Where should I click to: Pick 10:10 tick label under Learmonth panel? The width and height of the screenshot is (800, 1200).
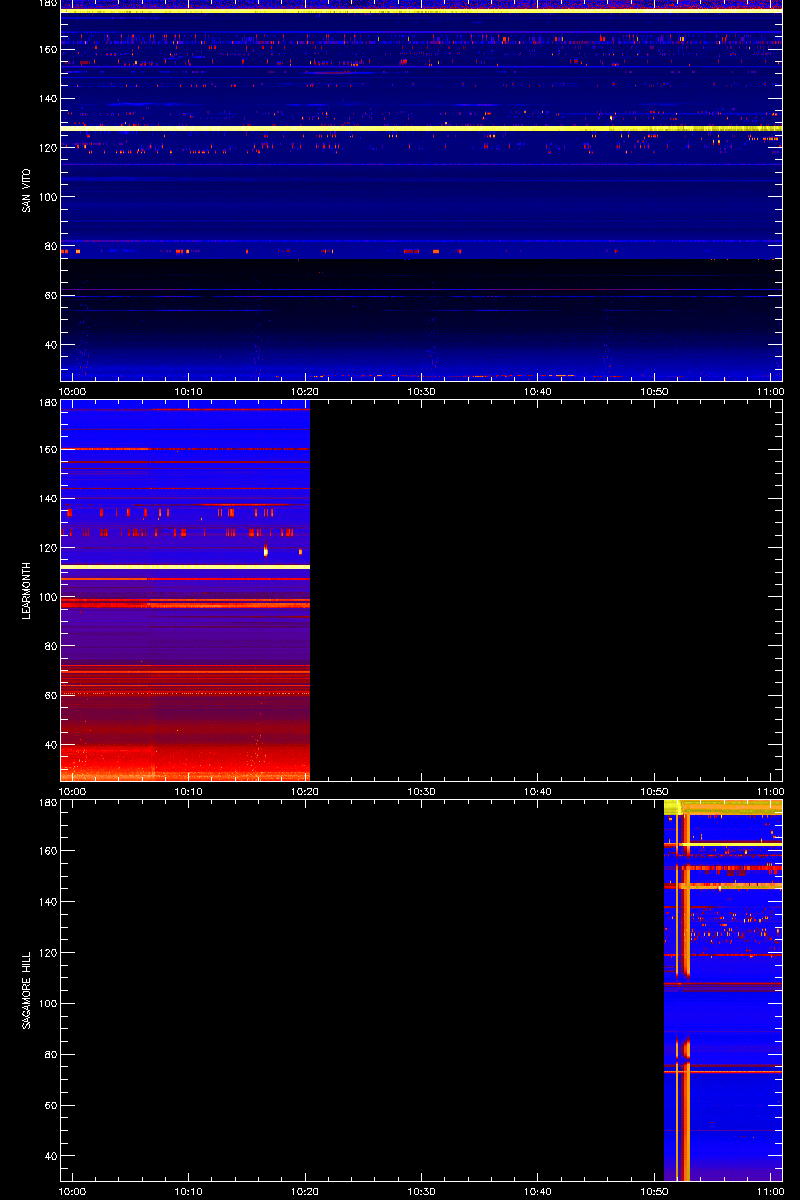tap(189, 792)
